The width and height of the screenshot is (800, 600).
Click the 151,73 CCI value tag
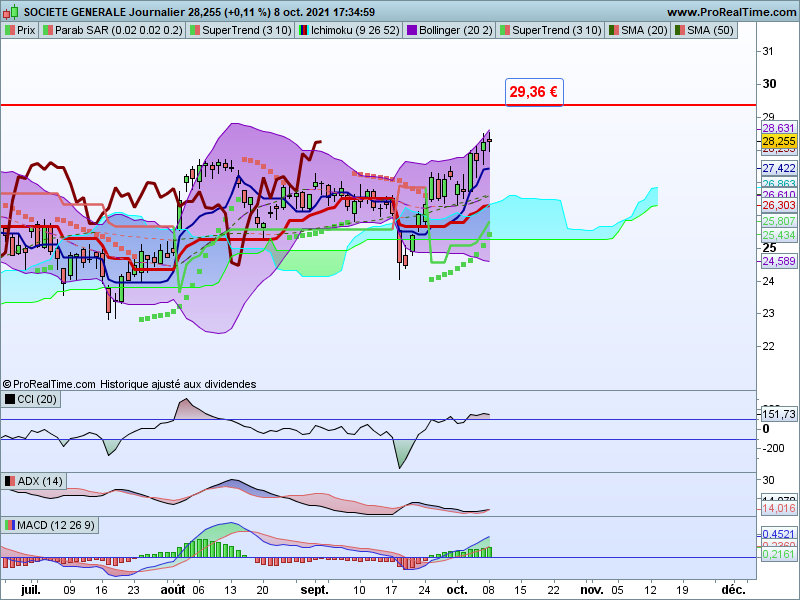[779, 414]
